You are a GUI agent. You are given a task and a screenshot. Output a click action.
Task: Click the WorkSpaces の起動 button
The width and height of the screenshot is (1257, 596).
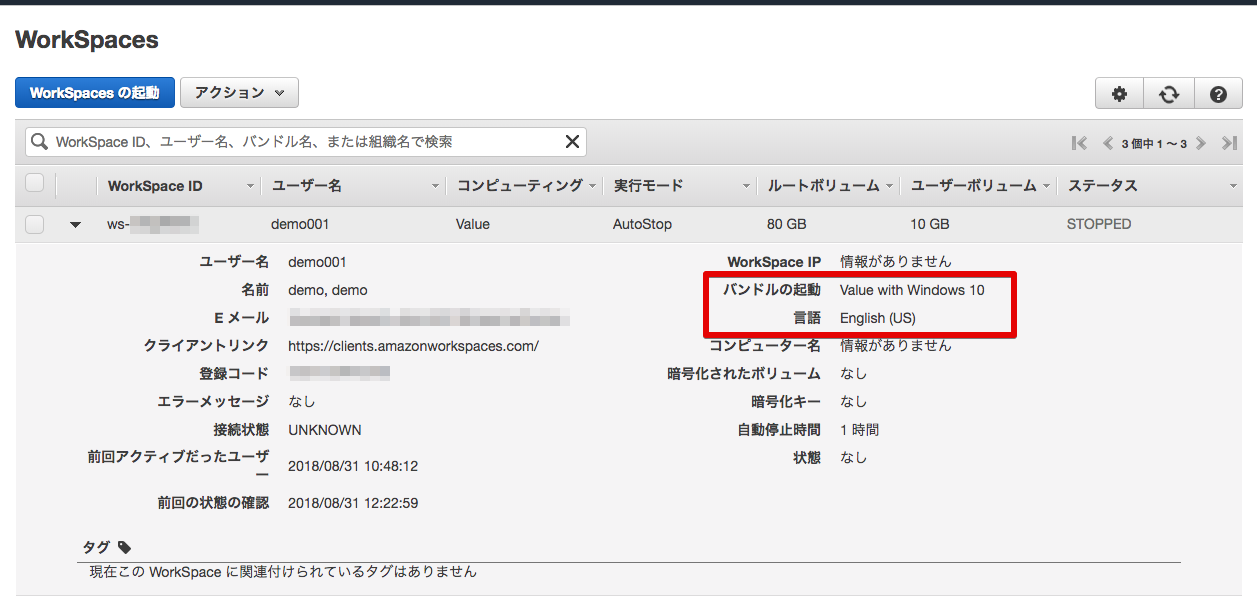(x=94, y=91)
